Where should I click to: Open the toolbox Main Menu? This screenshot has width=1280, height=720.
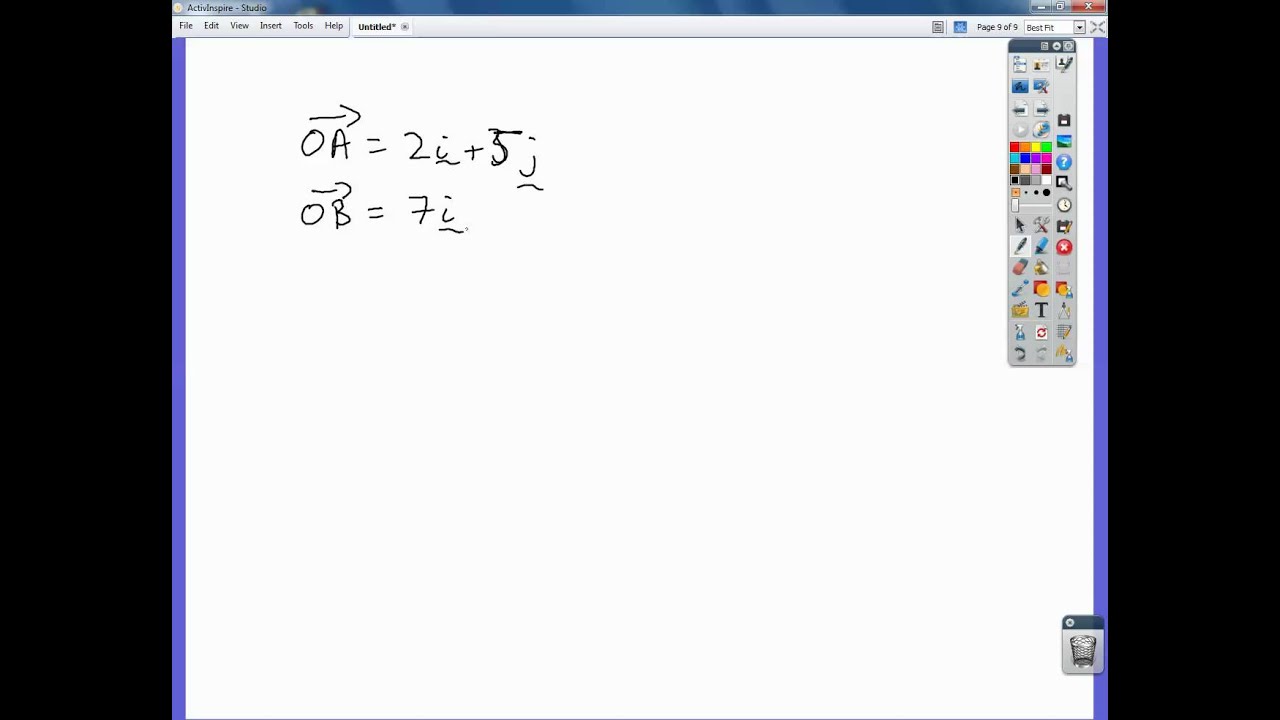pos(1044,45)
